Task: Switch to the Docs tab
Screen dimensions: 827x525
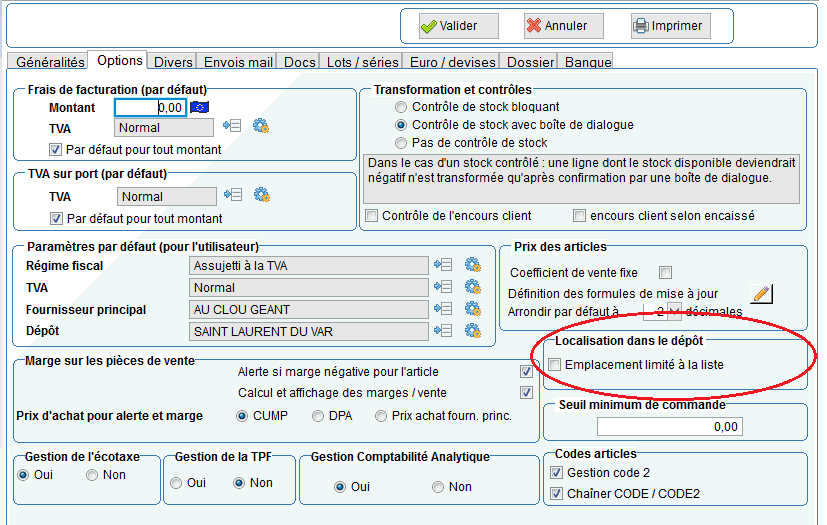Action: 299,62
